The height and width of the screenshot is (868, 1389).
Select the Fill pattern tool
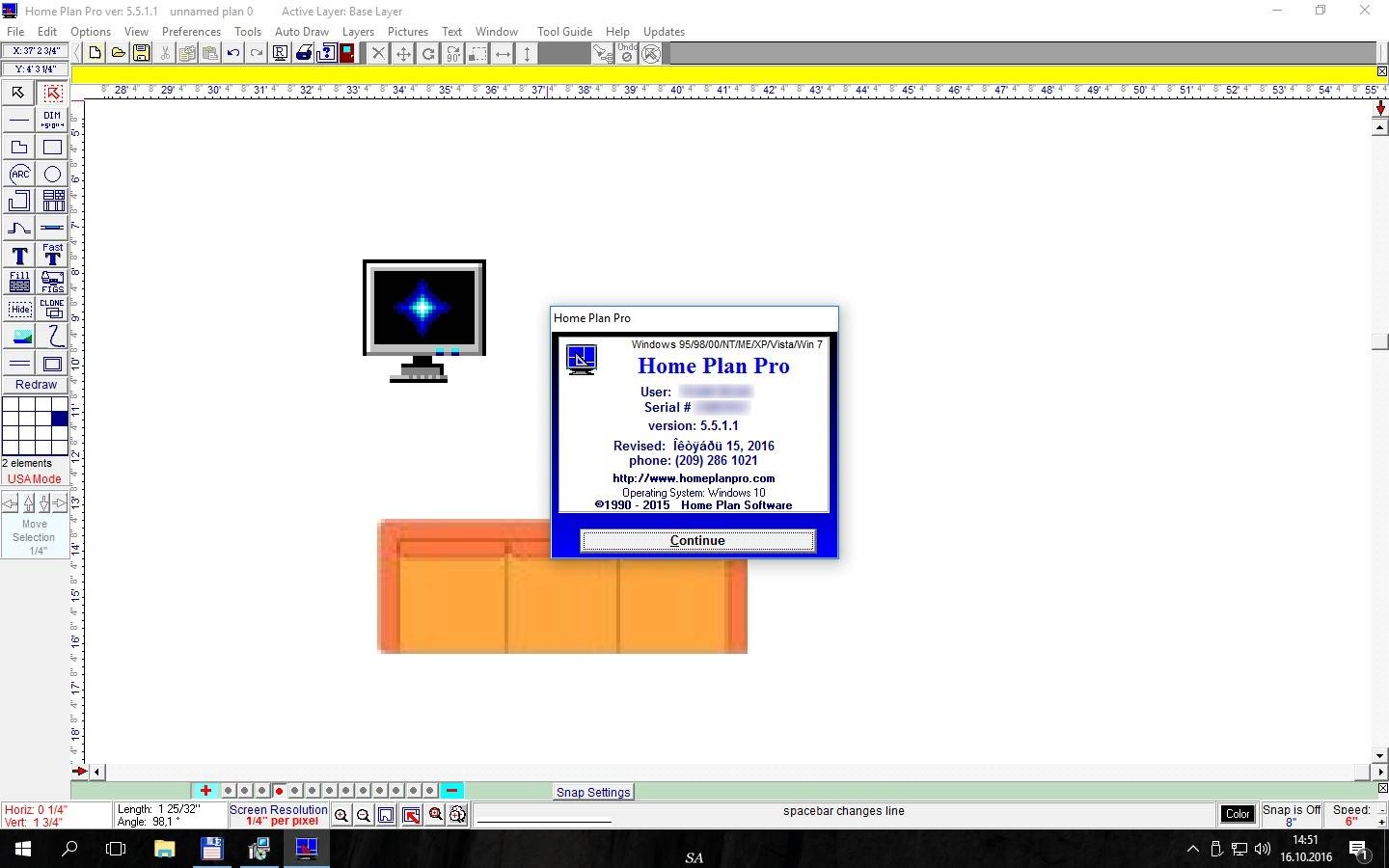(x=19, y=282)
